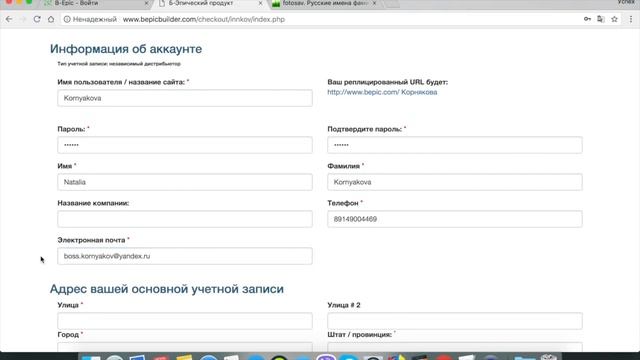
Task: Bookmark this page with the star
Action: pos(614,19)
